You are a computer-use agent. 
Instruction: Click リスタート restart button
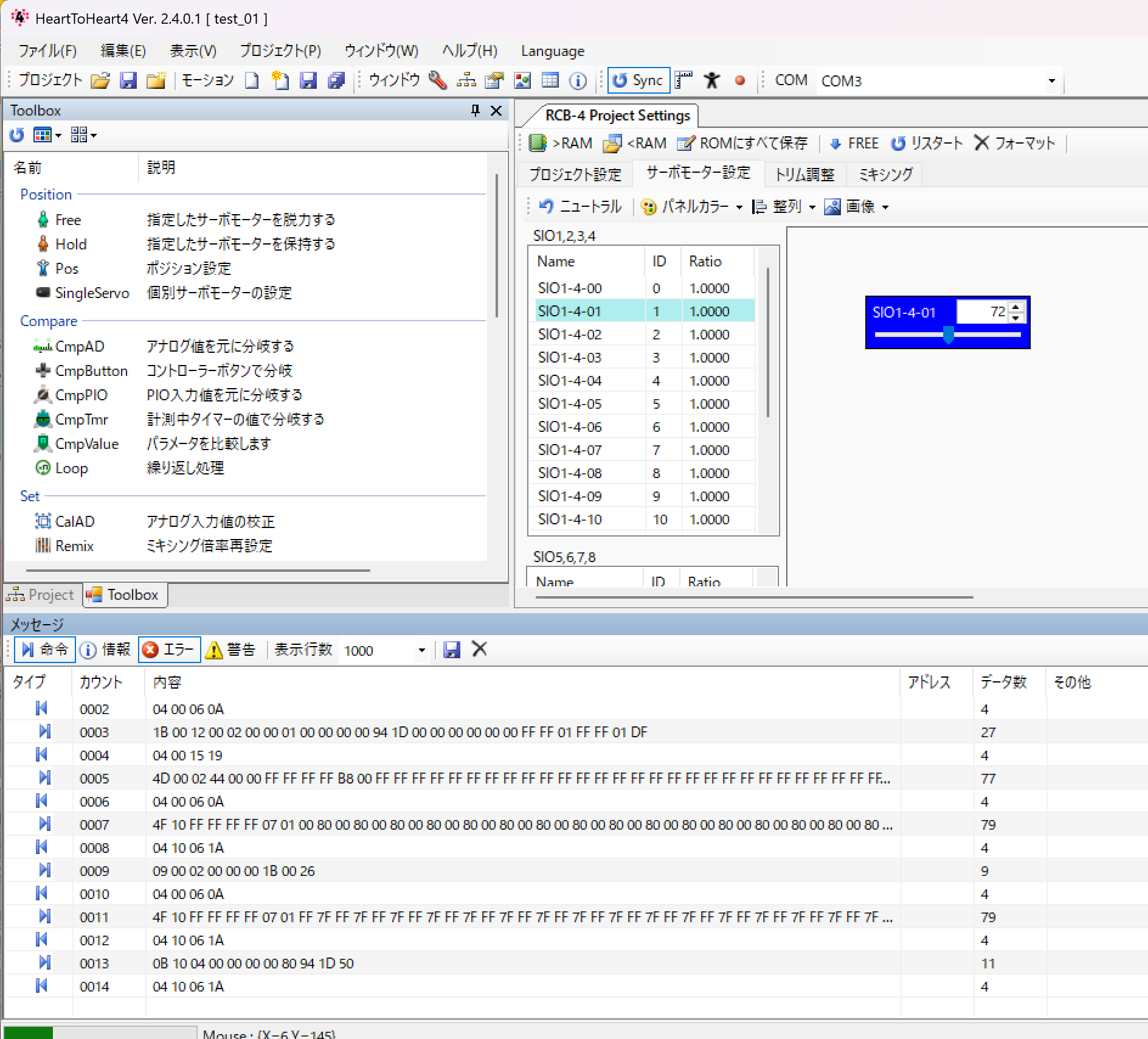pyautogui.click(x=927, y=143)
